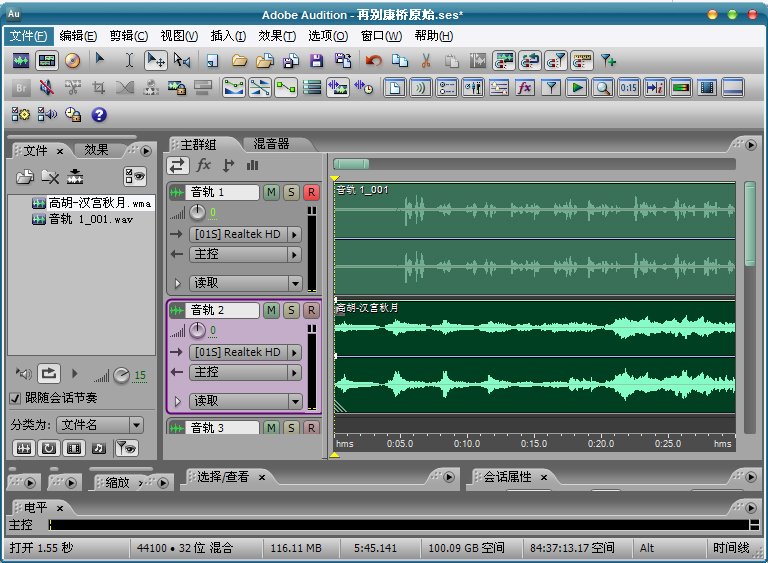
Task: Adjust preview volume knob showing 15
Action: coord(121,376)
